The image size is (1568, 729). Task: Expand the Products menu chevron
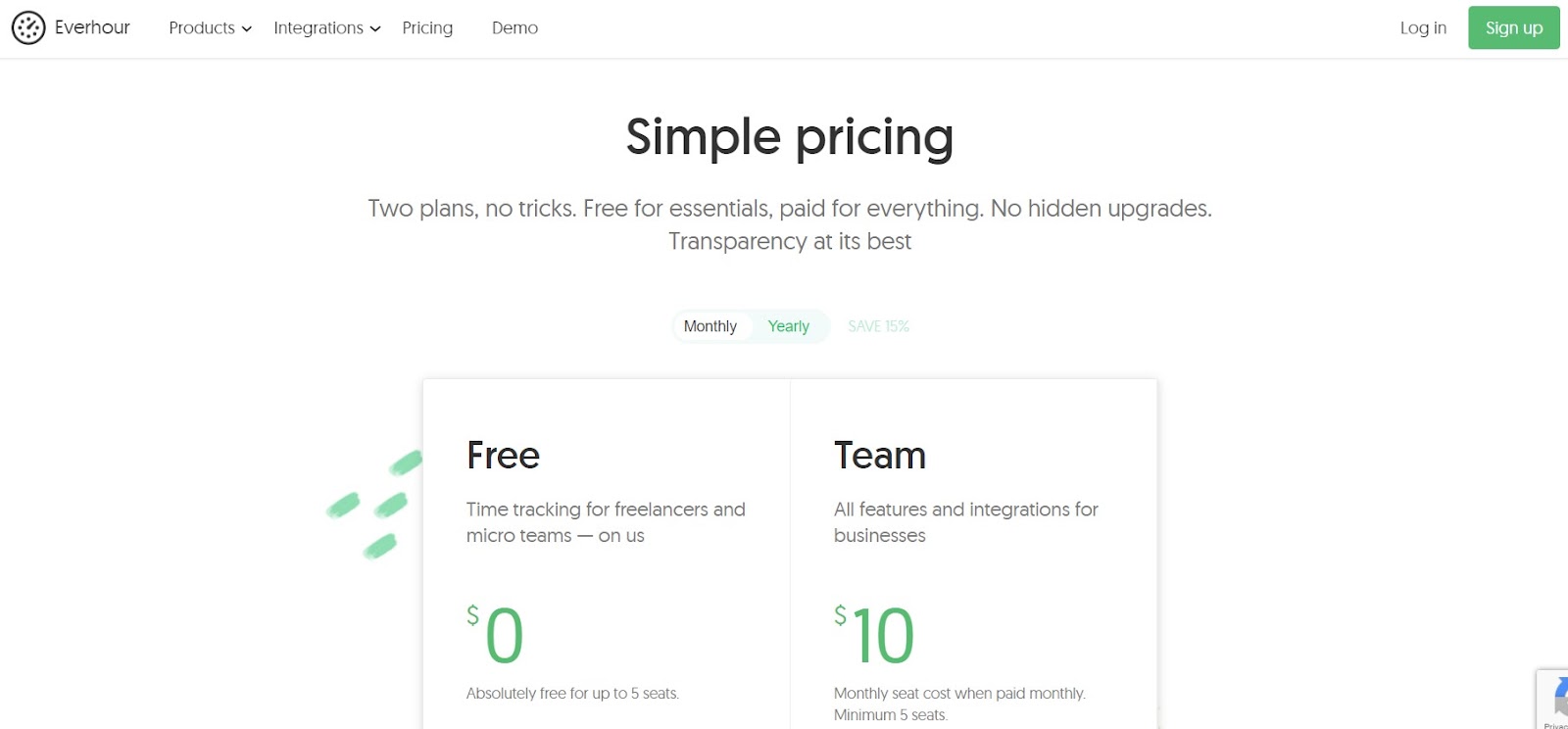(247, 29)
